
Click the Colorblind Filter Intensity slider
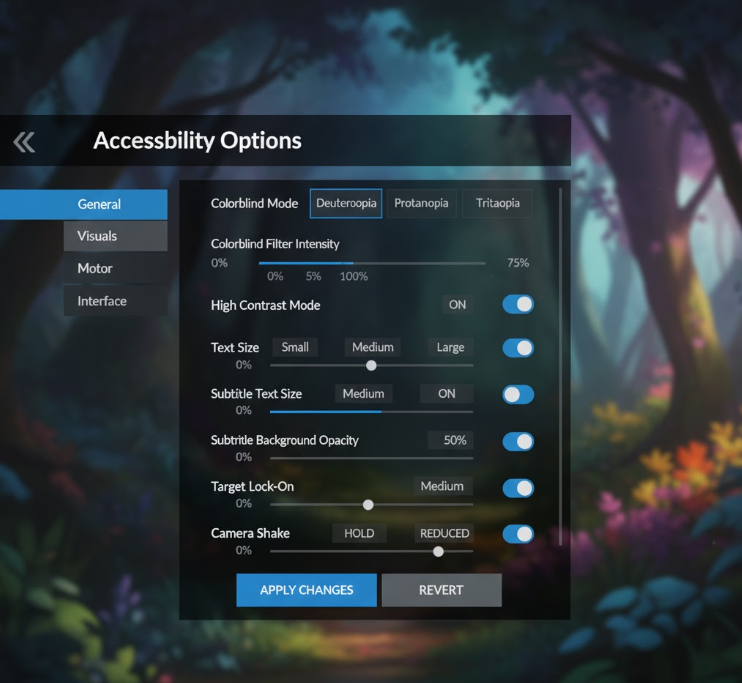click(x=372, y=263)
